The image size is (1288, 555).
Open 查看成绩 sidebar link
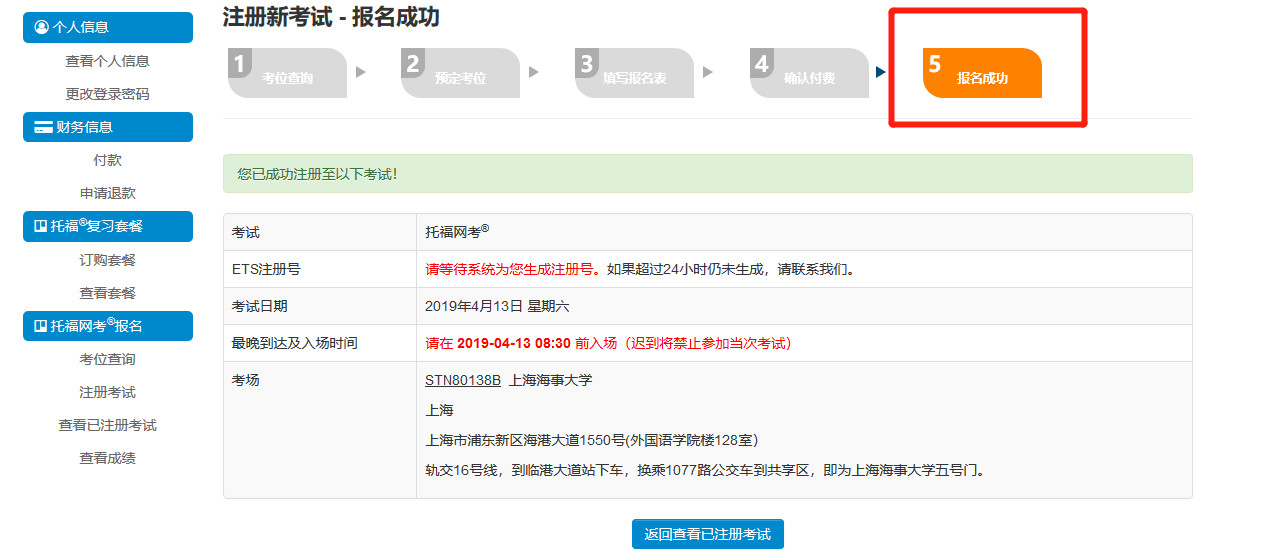(108, 458)
